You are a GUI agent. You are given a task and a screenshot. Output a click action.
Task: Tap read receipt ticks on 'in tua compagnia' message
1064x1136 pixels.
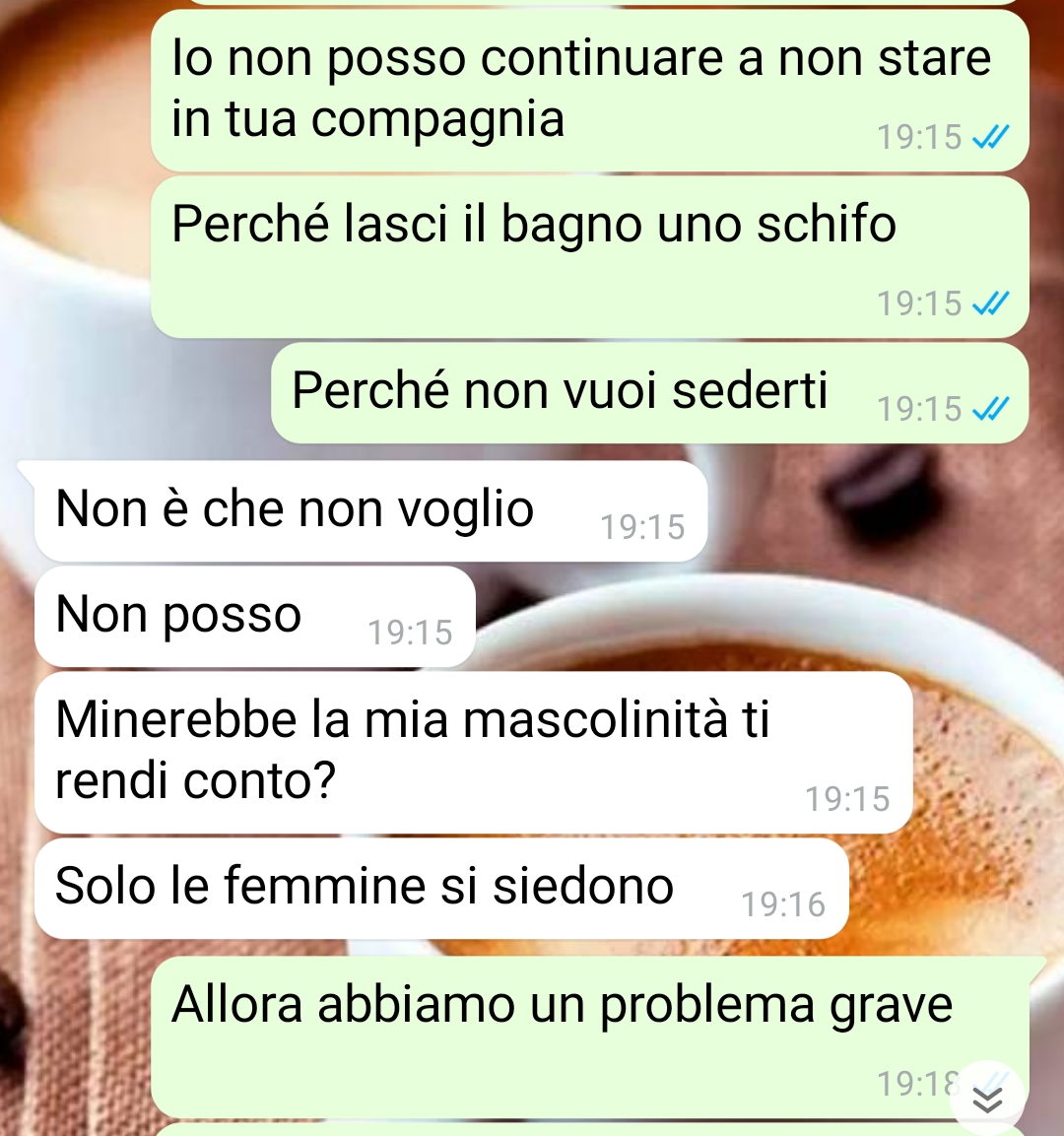tap(990, 136)
